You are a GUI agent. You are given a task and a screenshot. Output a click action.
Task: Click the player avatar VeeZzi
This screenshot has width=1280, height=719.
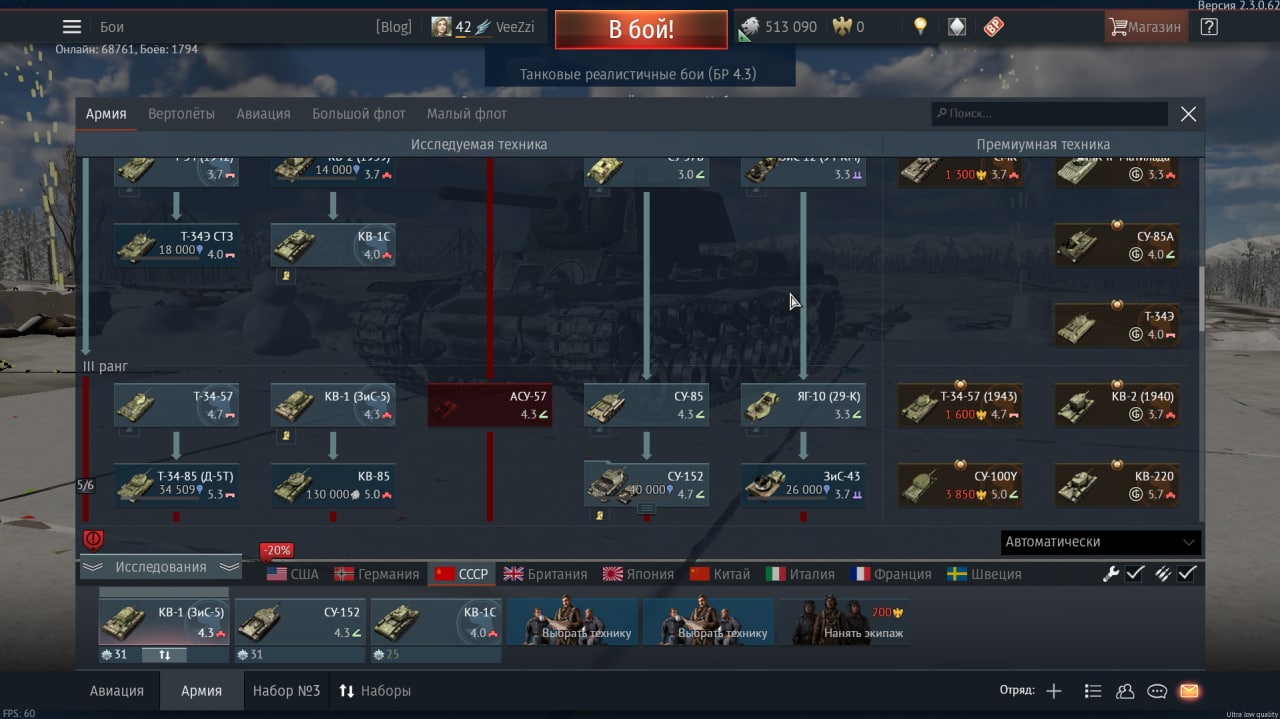click(441, 27)
